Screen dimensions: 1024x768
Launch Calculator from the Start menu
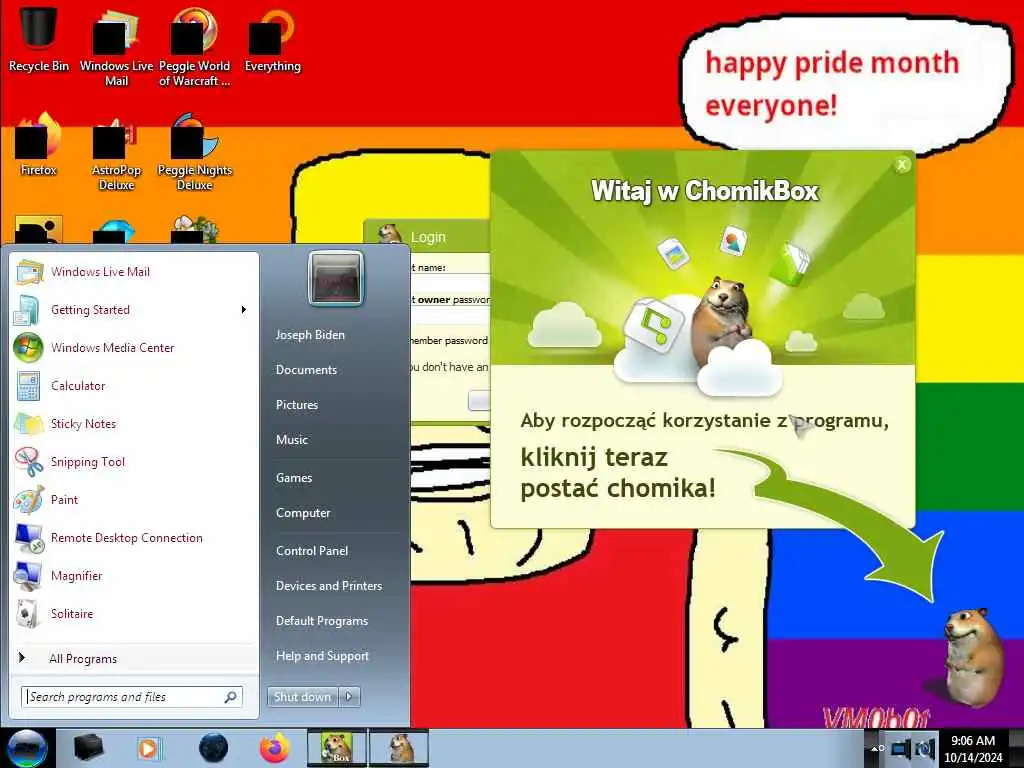point(134,385)
